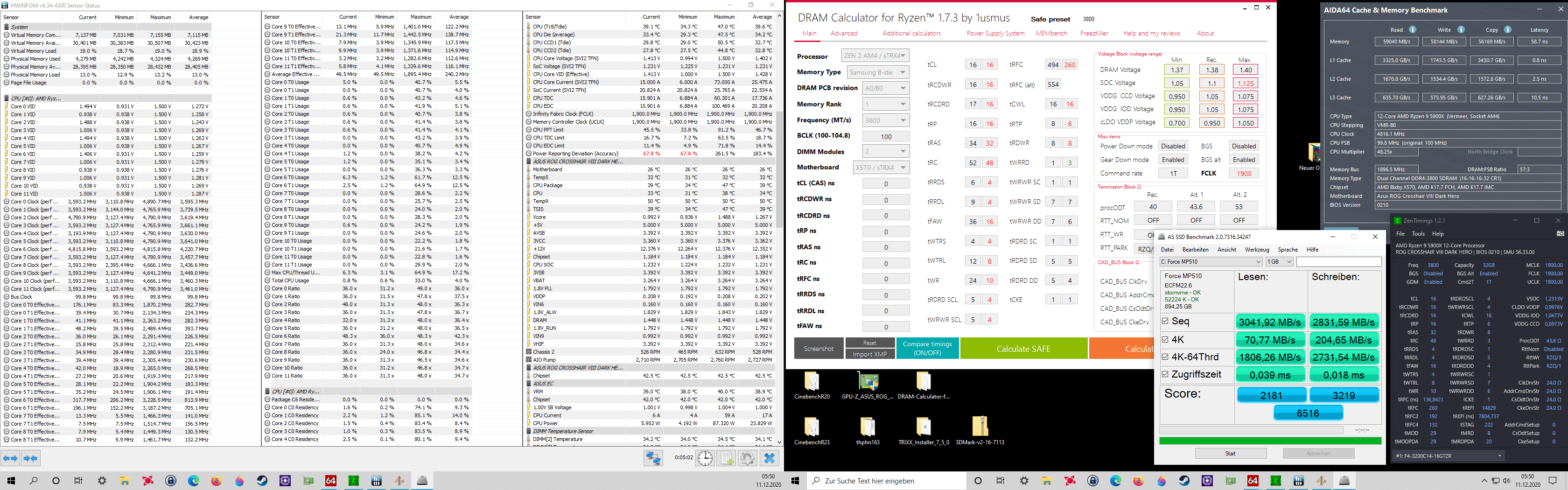Image resolution: width=1568 pixels, height=490 pixels.
Task: Toggle the Zugriffszeit test checkbox
Action: (1165, 374)
